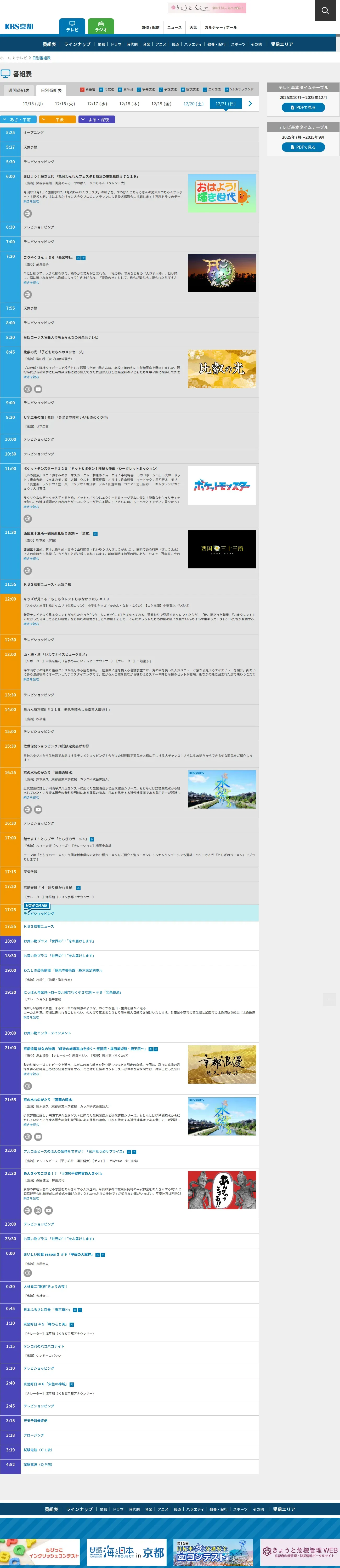
Task: Open globe icon for あんぎゃでござる!!
Action: click(x=27, y=1211)
